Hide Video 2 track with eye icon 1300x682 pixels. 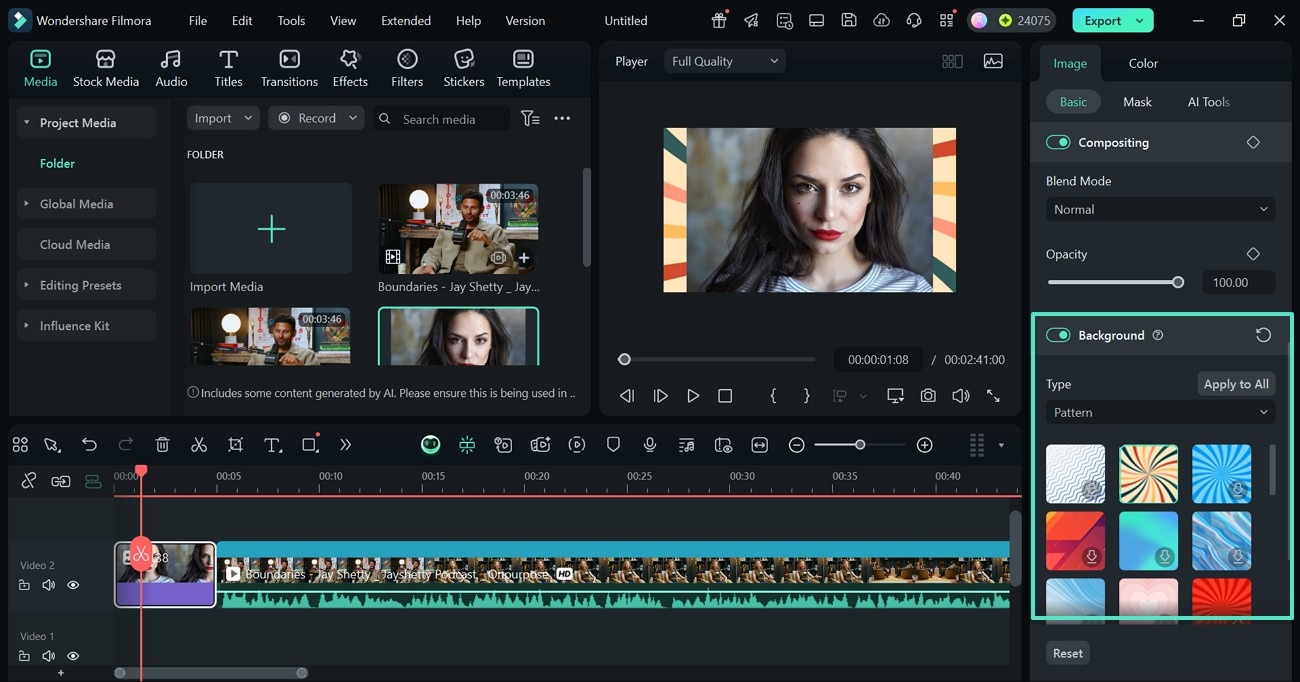(73, 585)
